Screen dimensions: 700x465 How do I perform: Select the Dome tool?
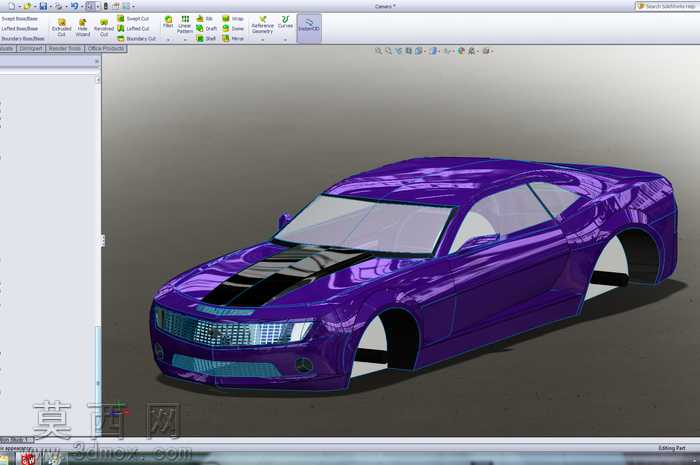[x=233, y=29]
